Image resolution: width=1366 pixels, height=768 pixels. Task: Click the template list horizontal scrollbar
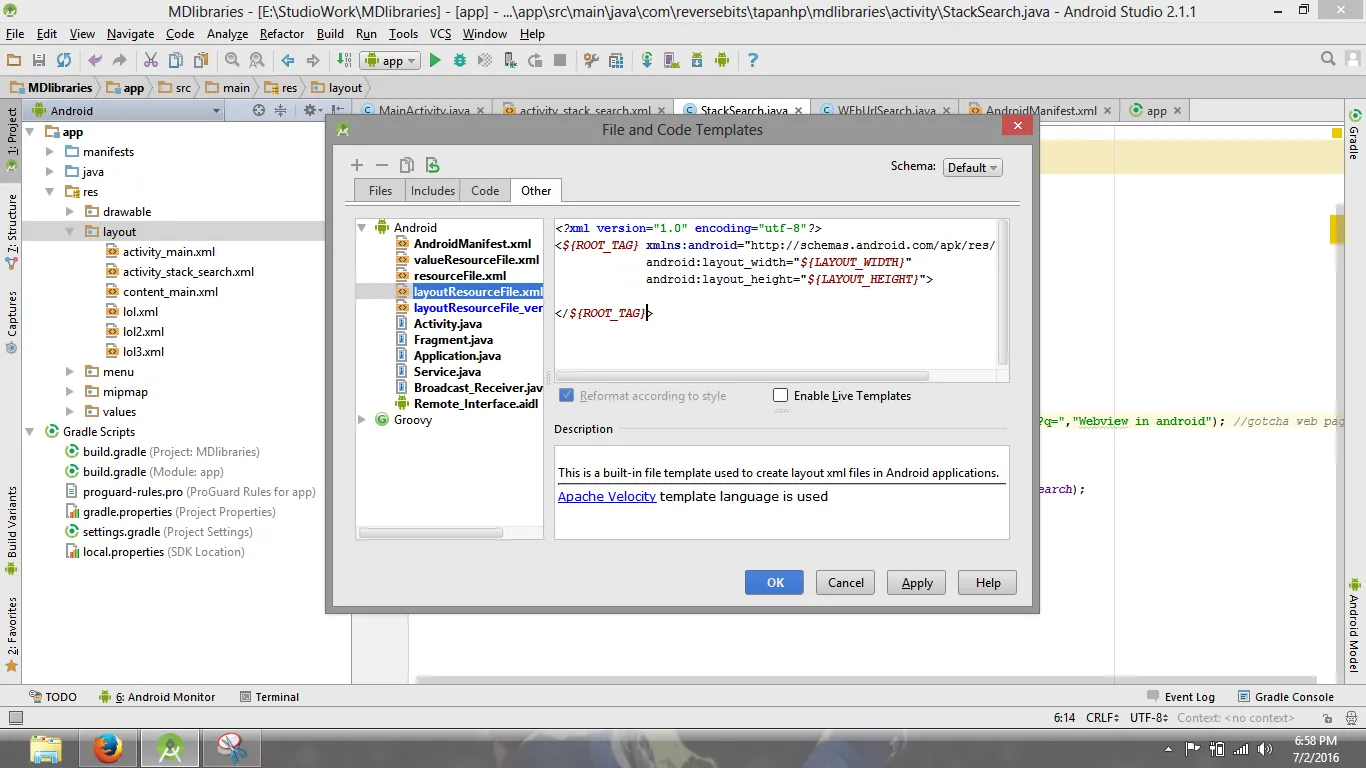[431, 533]
